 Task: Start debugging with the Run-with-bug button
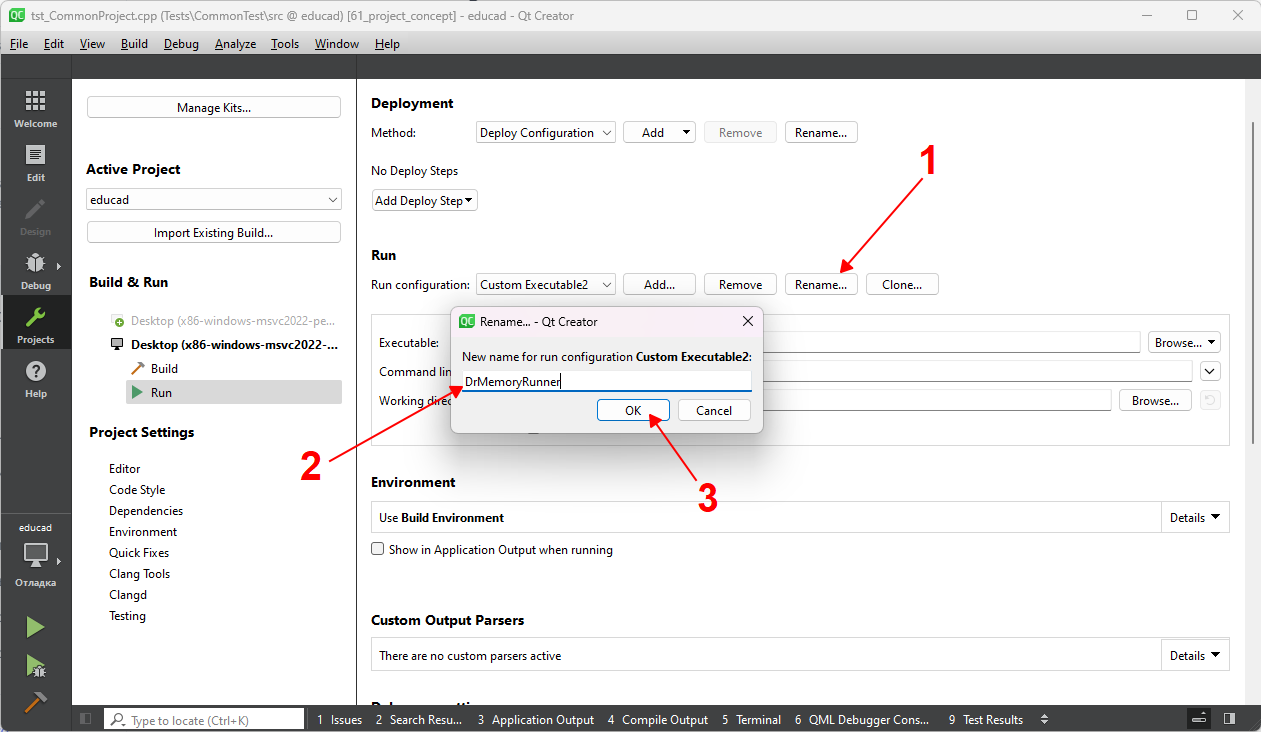(x=35, y=665)
